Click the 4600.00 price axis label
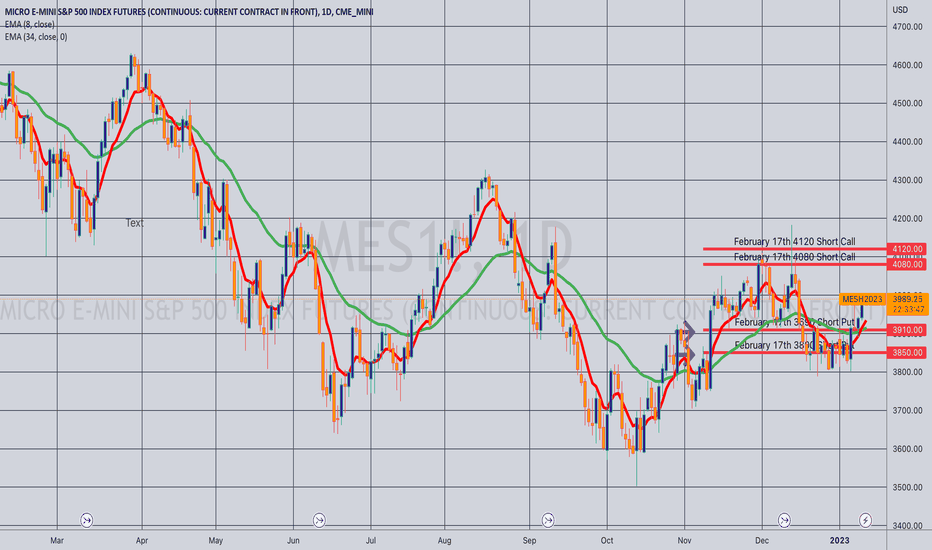932x550 pixels. 907,65
